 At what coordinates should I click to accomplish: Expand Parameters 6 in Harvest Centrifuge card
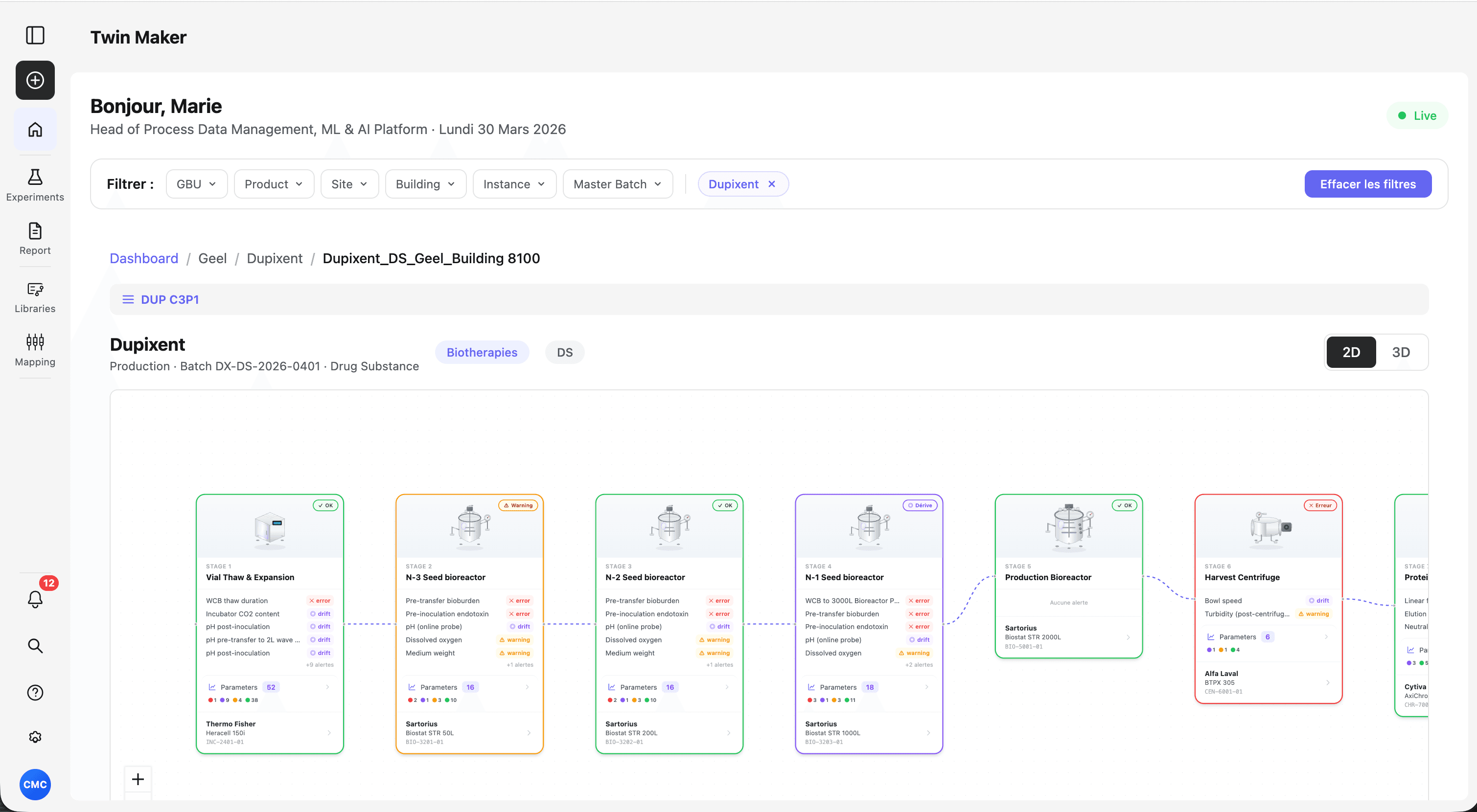point(1268,637)
